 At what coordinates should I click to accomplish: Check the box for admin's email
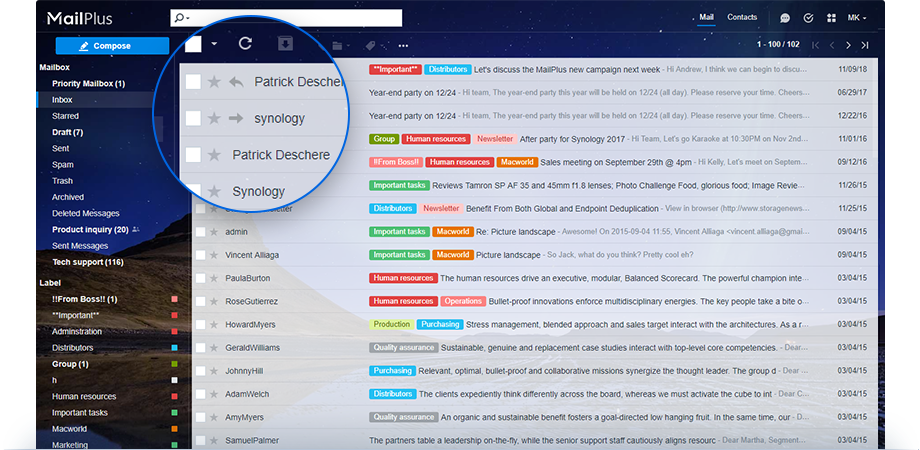pos(201,232)
